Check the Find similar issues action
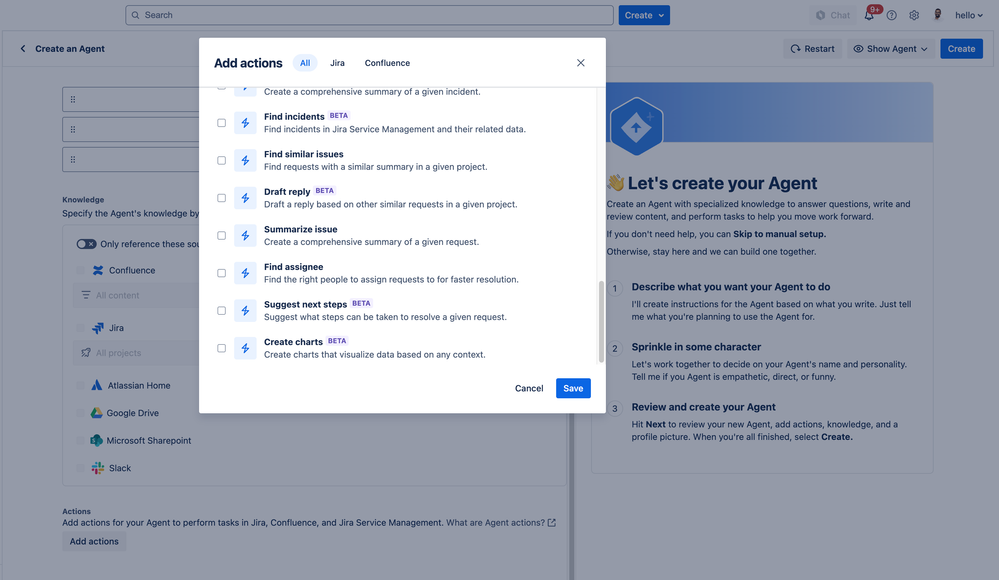 point(221,161)
